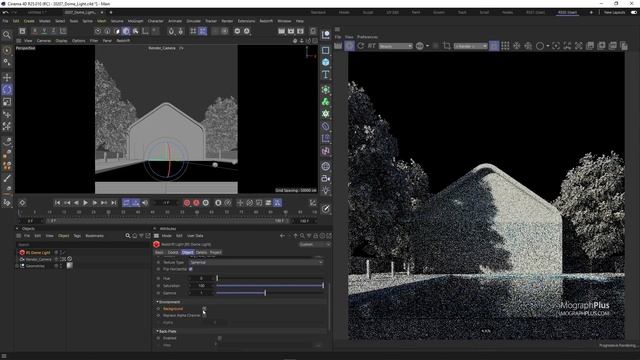Open dropdown arrow next to globe icon

[x=427, y=46]
